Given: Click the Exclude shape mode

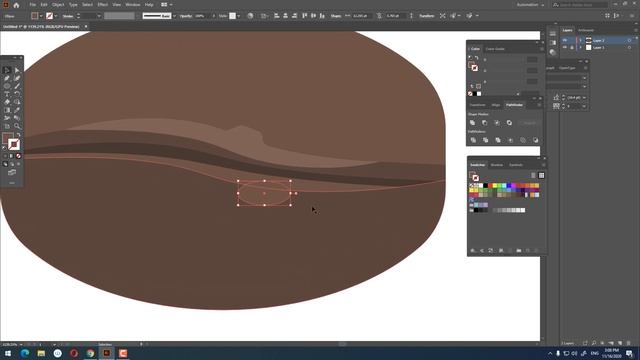Looking at the screenshot, I should (x=509, y=122).
